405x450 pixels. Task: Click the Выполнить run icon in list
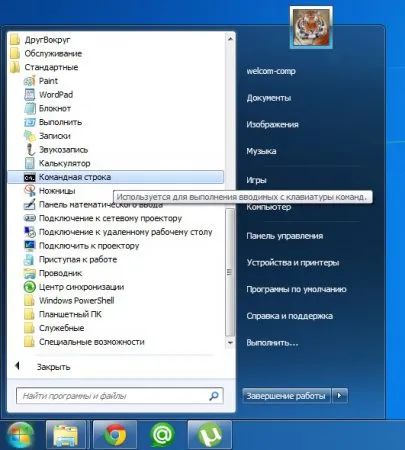pyautogui.click(x=29, y=122)
